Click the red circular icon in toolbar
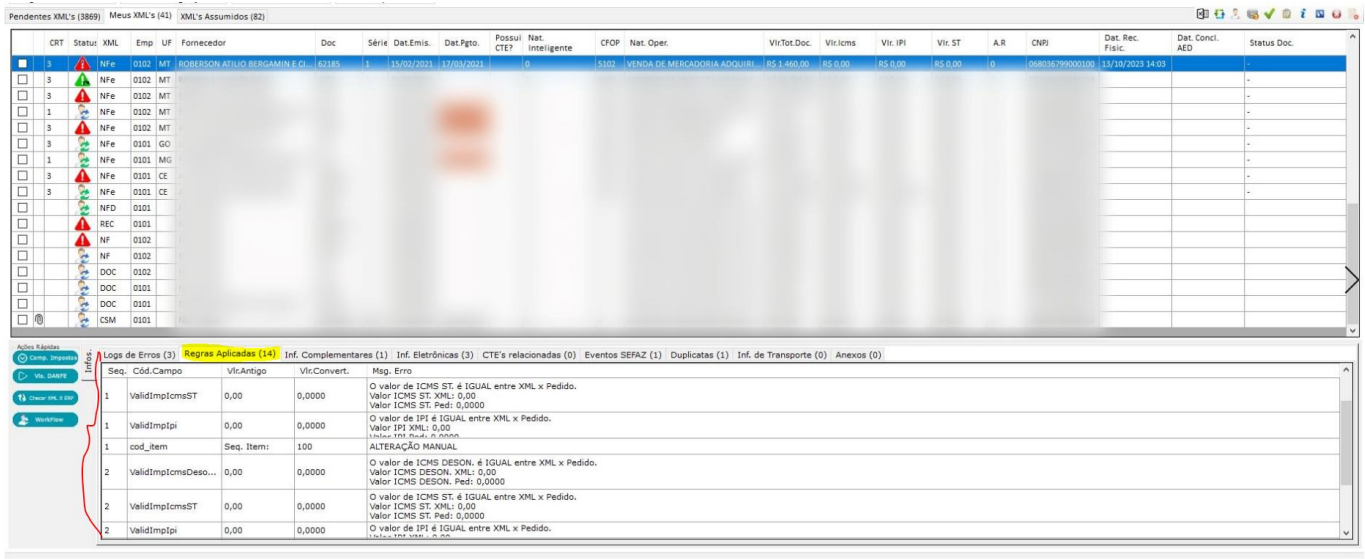This screenshot has height=559, width=1365. click(x=1336, y=15)
